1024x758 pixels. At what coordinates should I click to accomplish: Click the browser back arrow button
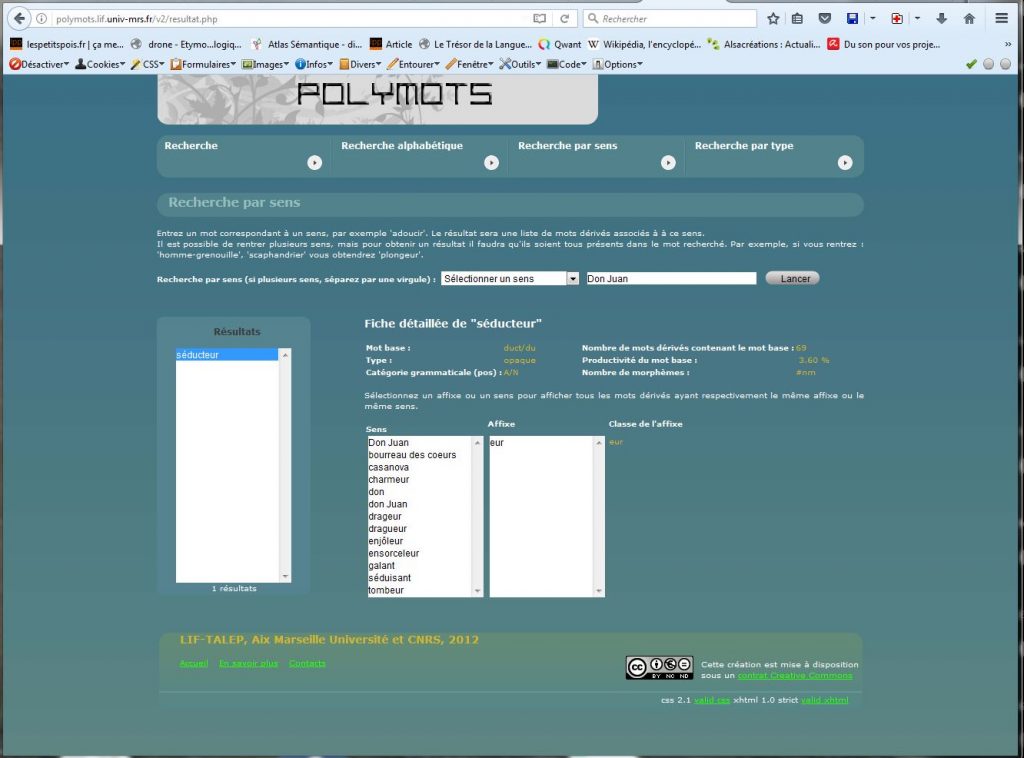pos(19,18)
